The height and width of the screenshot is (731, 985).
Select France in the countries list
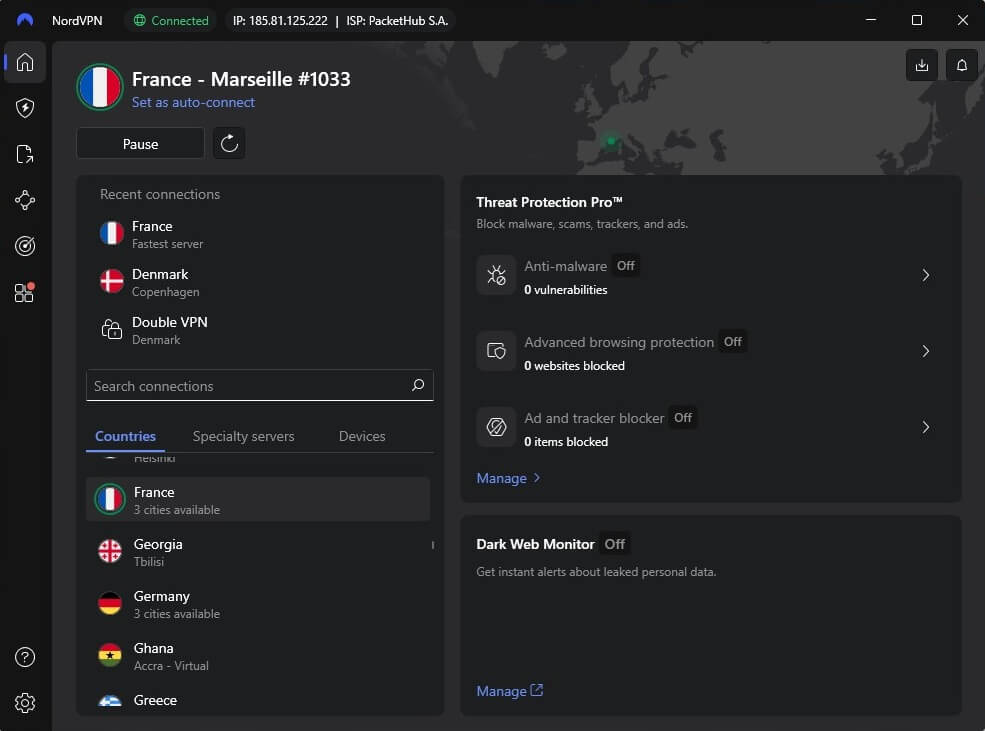[x=258, y=500]
